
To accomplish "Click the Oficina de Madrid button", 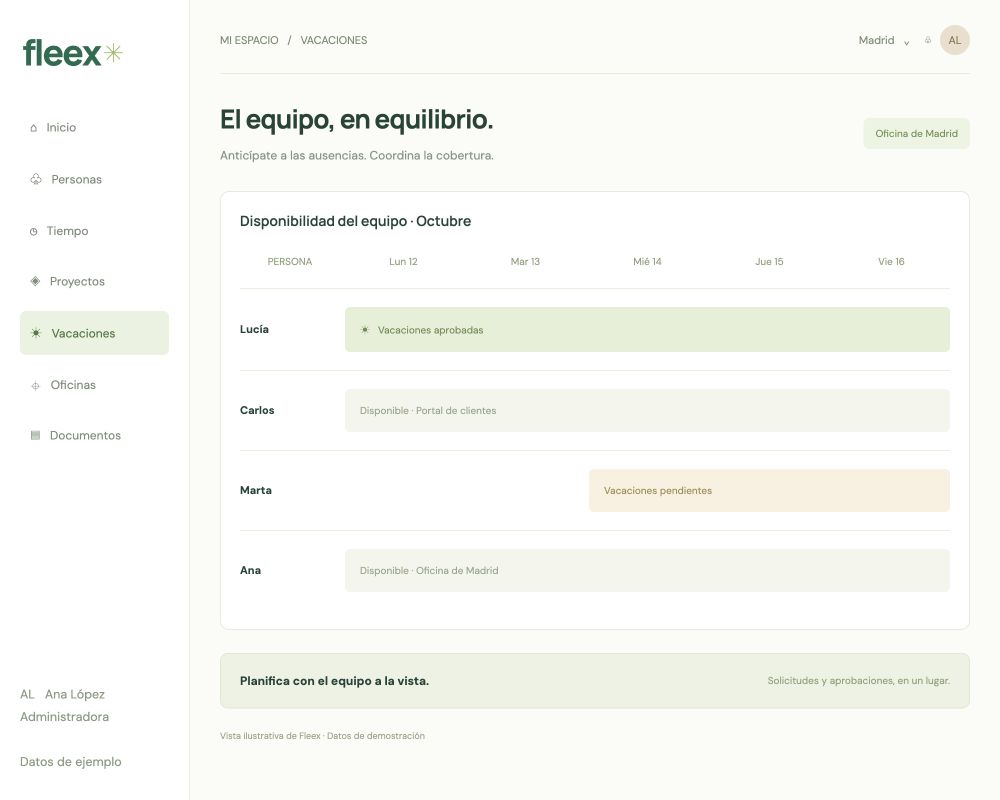I will [916, 133].
